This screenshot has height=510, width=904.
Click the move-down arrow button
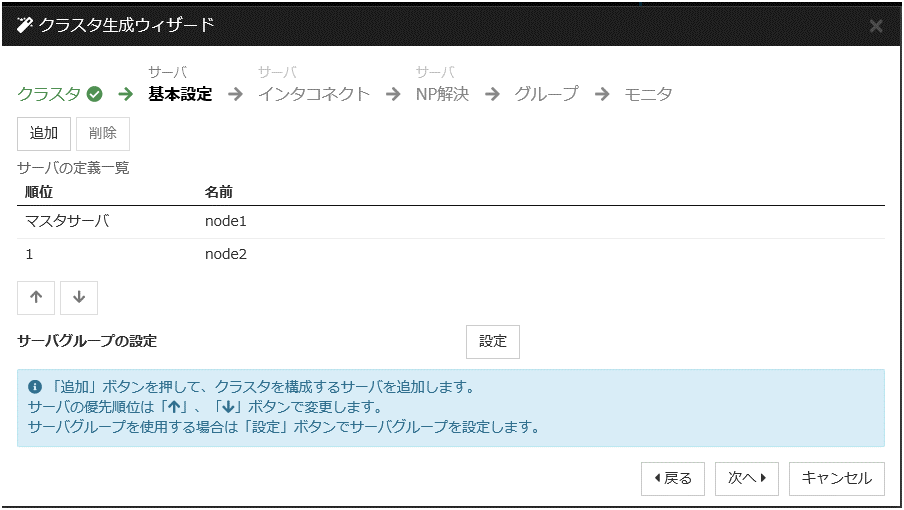pyautogui.click(x=79, y=297)
